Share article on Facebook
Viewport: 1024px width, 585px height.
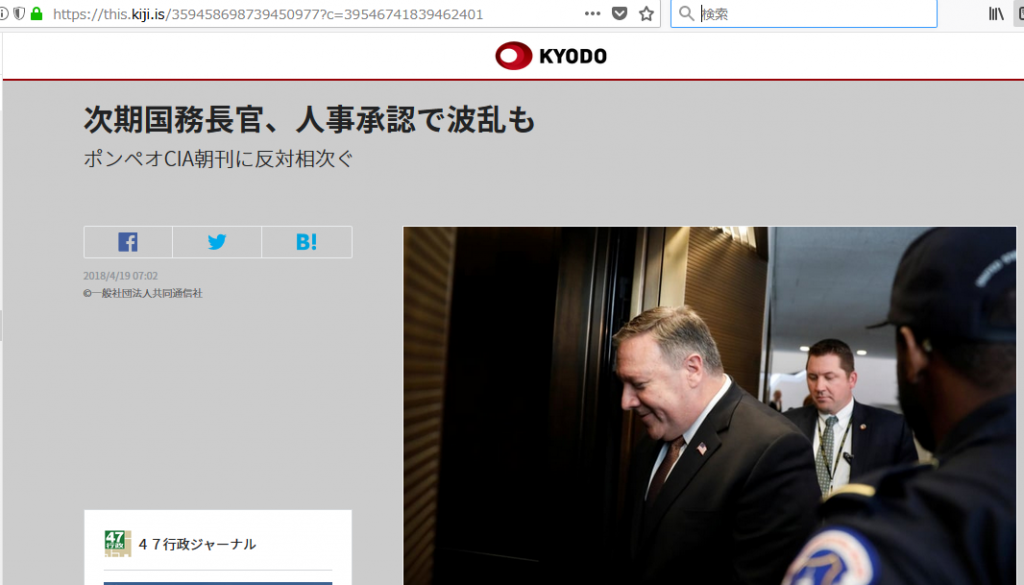(x=128, y=242)
